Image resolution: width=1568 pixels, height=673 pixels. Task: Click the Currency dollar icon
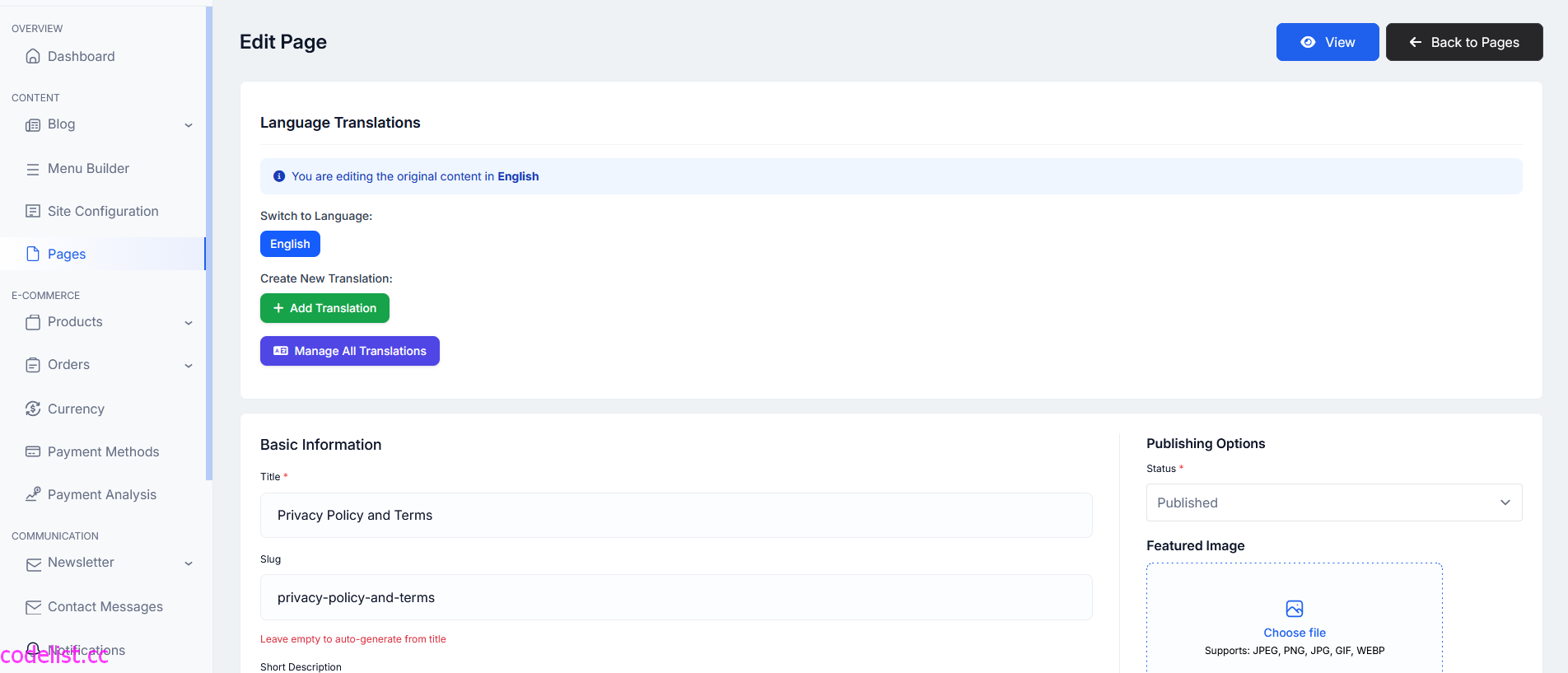click(33, 409)
